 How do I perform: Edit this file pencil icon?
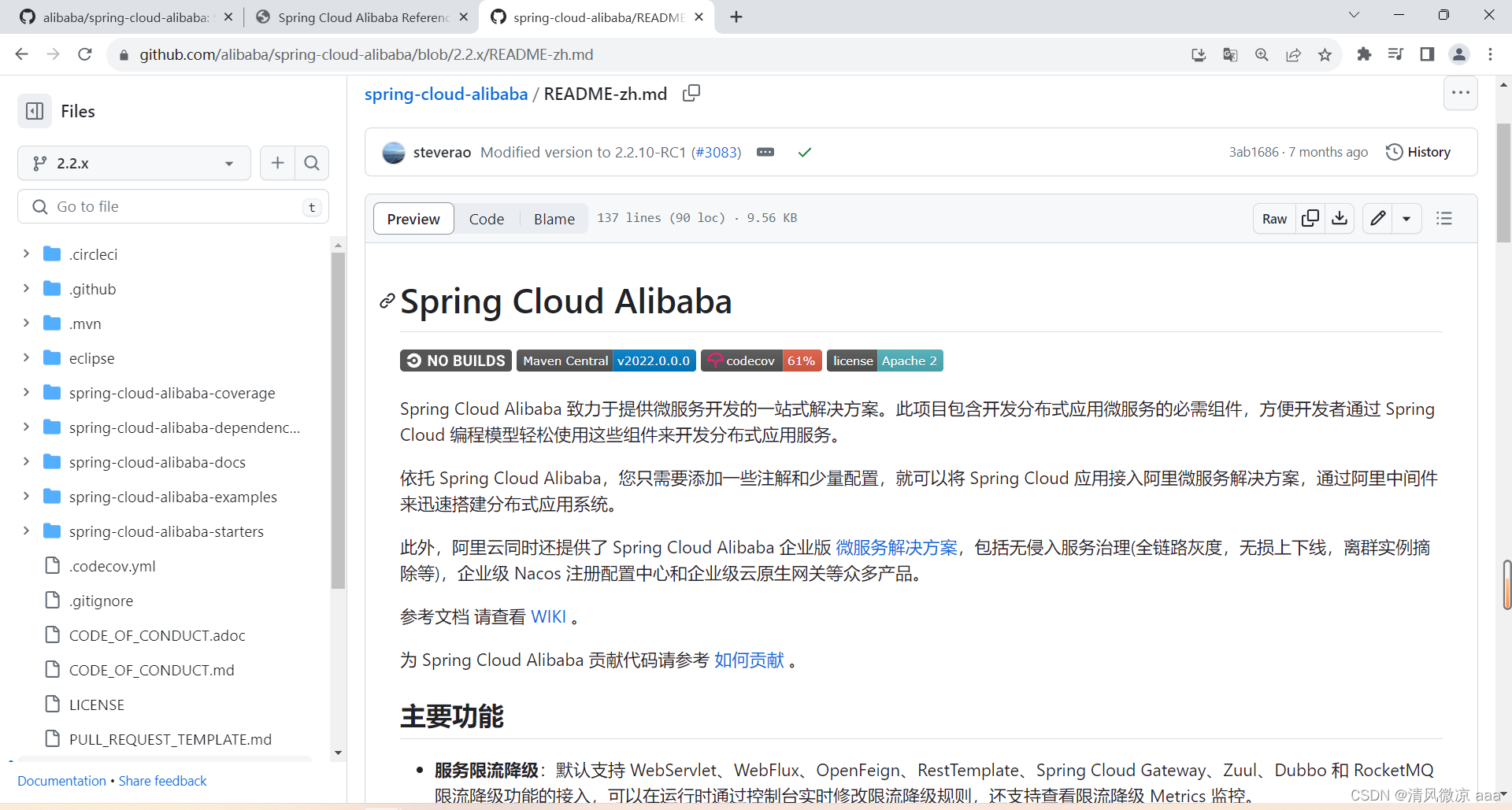[x=1377, y=218]
